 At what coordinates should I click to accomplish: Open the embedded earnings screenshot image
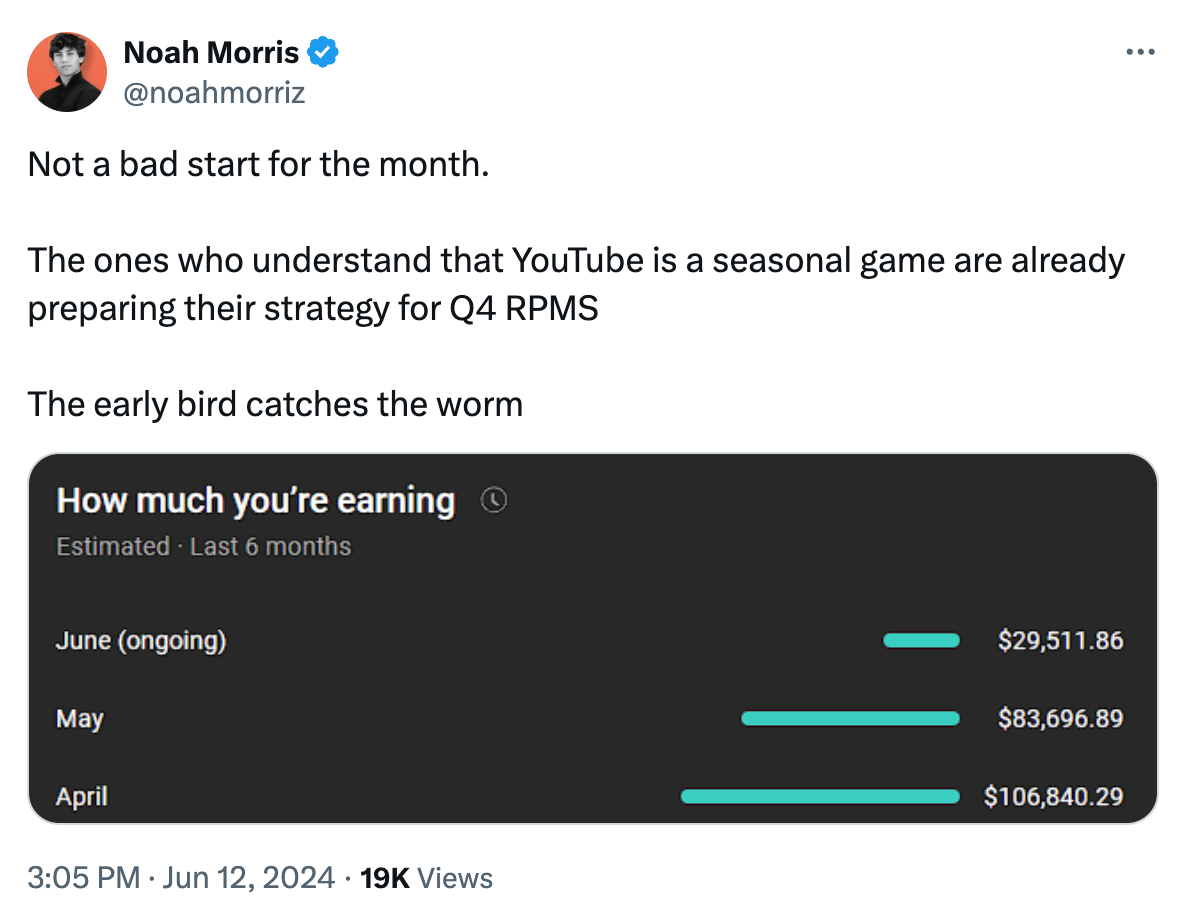coord(593,638)
